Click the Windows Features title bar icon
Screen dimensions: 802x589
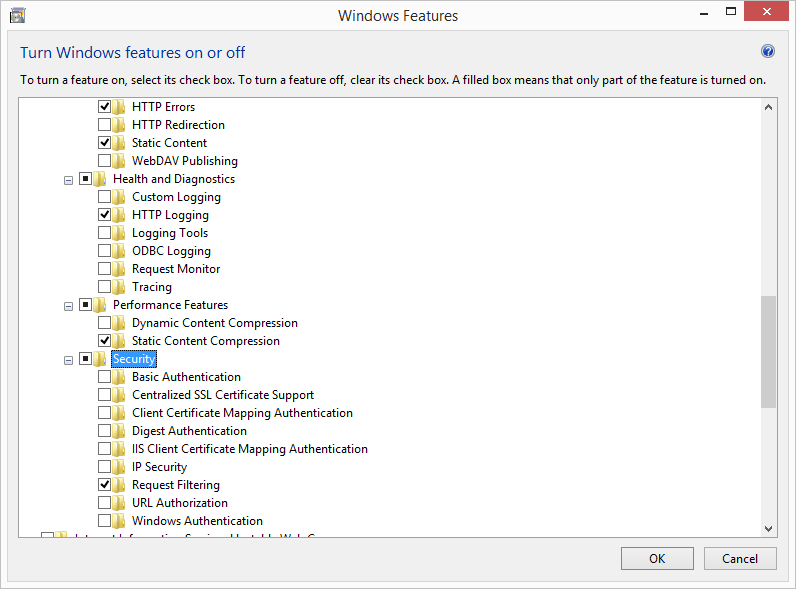click(x=17, y=14)
